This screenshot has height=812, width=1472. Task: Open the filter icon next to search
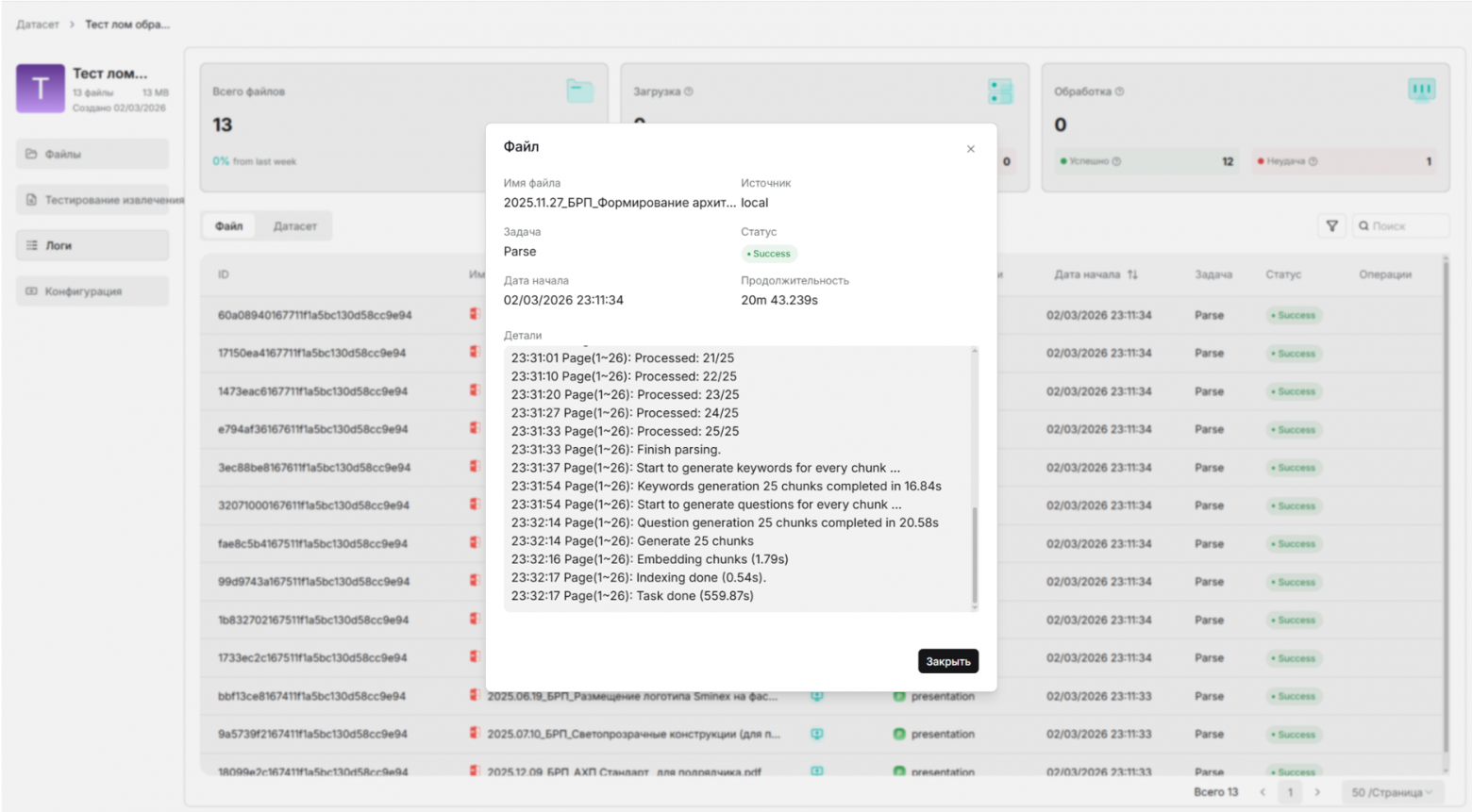coord(1331,226)
